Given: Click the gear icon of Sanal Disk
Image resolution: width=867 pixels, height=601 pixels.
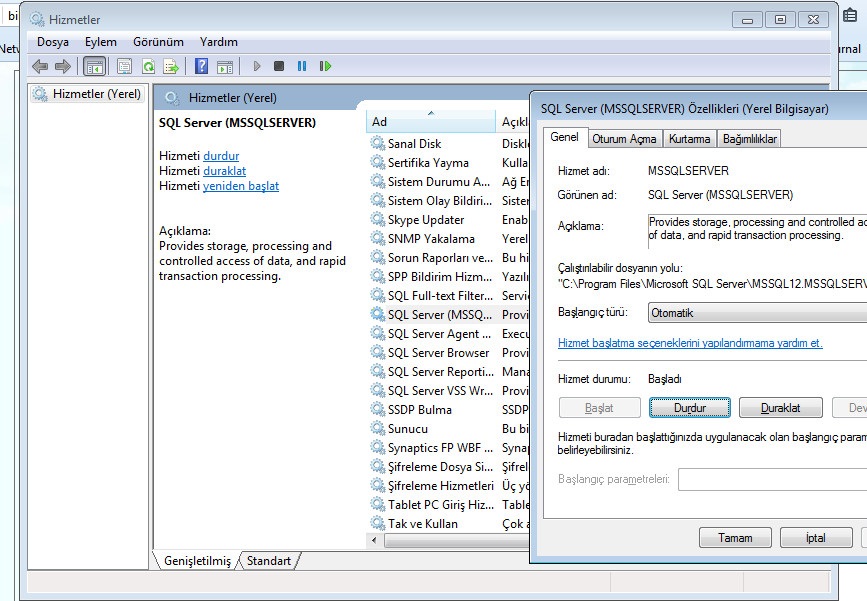Looking at the screenshot, I should point(378,144).
